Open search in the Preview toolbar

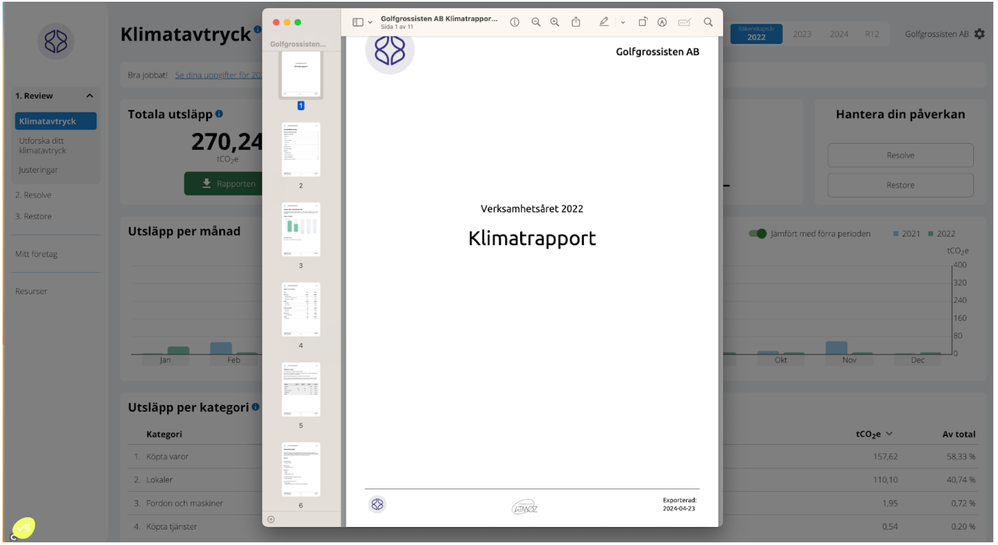pos(708,22)
